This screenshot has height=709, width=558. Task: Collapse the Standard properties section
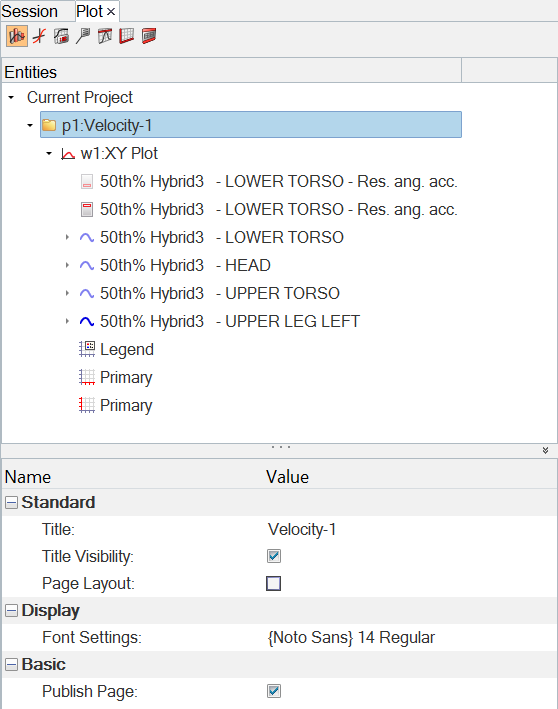[11, 502]
